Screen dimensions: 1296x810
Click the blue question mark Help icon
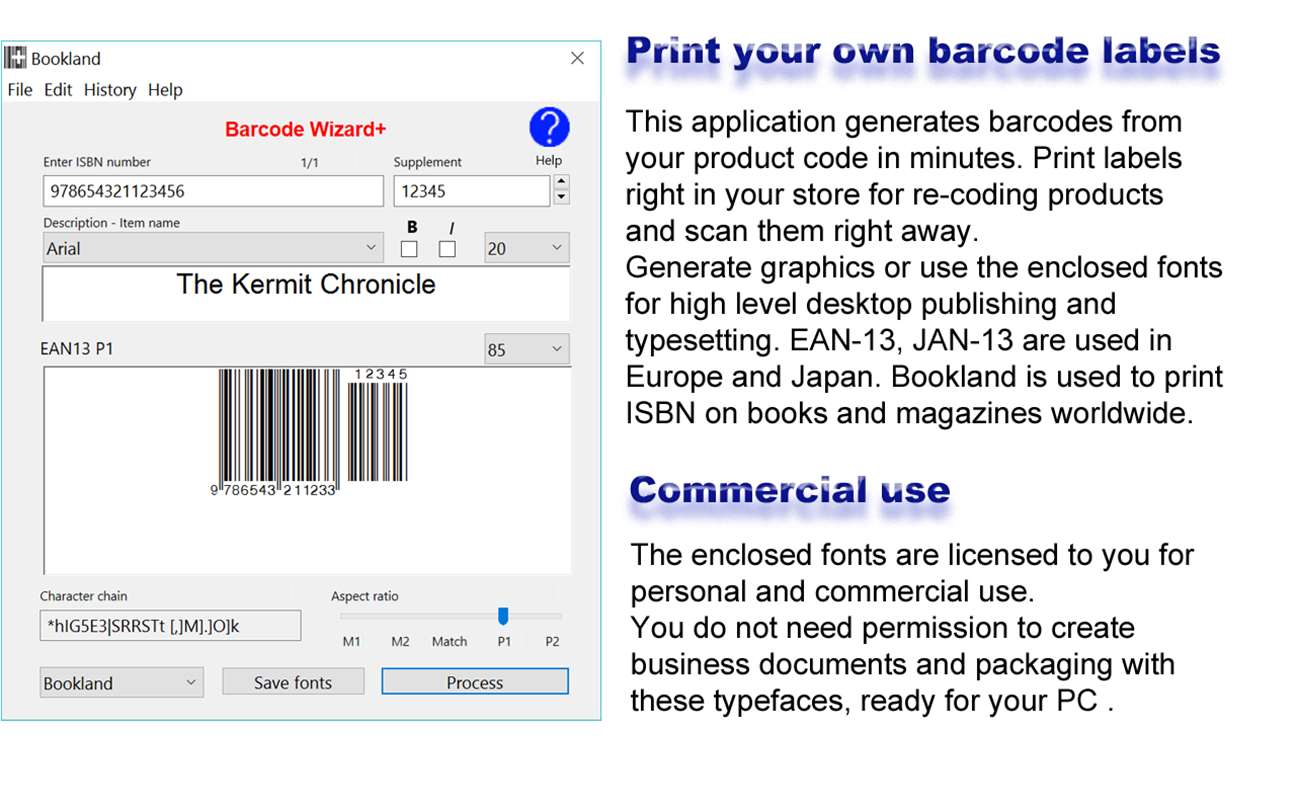(x=549, y=128)
